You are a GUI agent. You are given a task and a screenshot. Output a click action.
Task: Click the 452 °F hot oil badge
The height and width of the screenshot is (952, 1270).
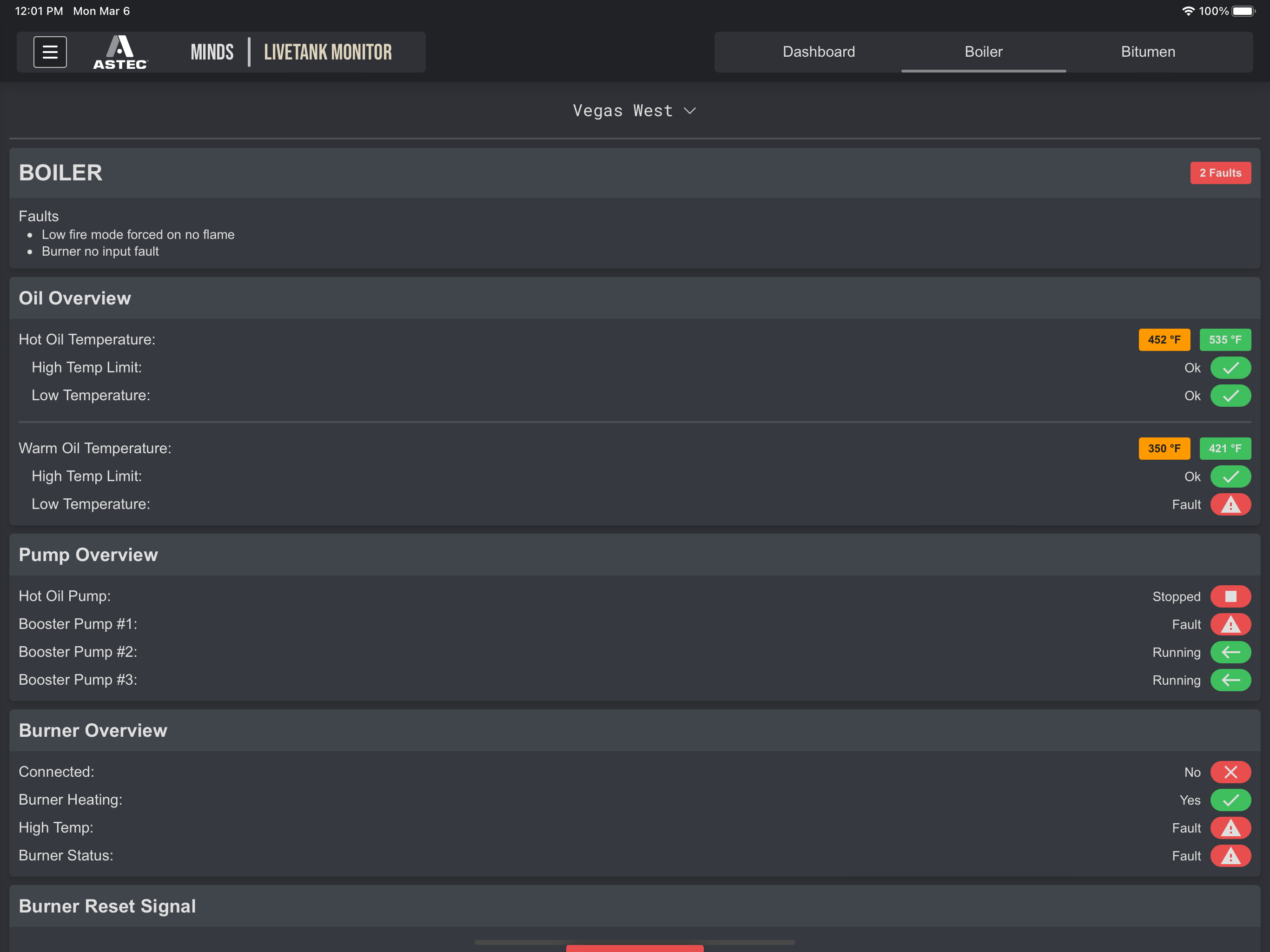(x=1164, y=339)
